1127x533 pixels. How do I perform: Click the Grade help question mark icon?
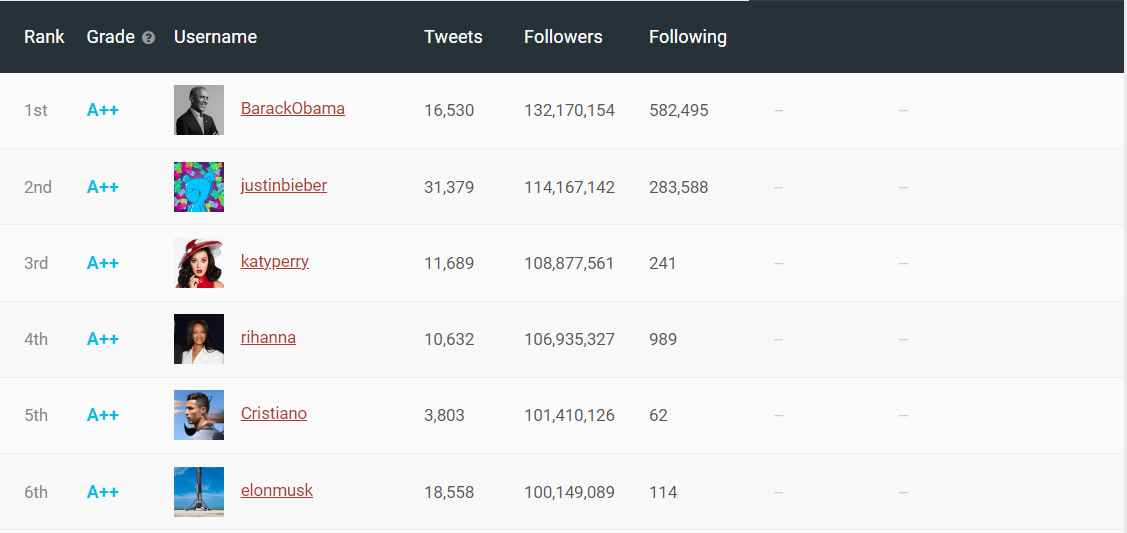149,38
